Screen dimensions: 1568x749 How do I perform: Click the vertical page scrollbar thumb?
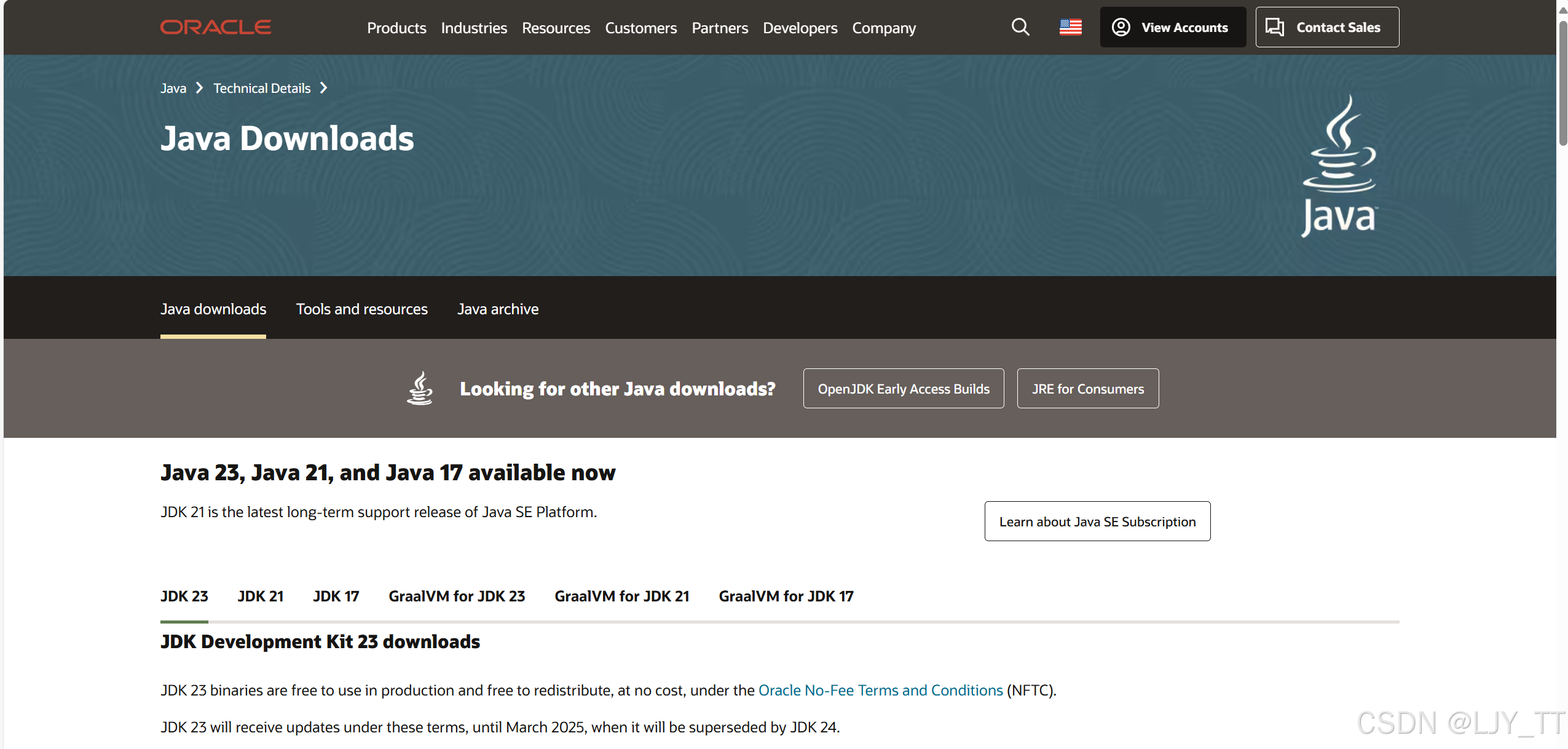pos(1562,83)
